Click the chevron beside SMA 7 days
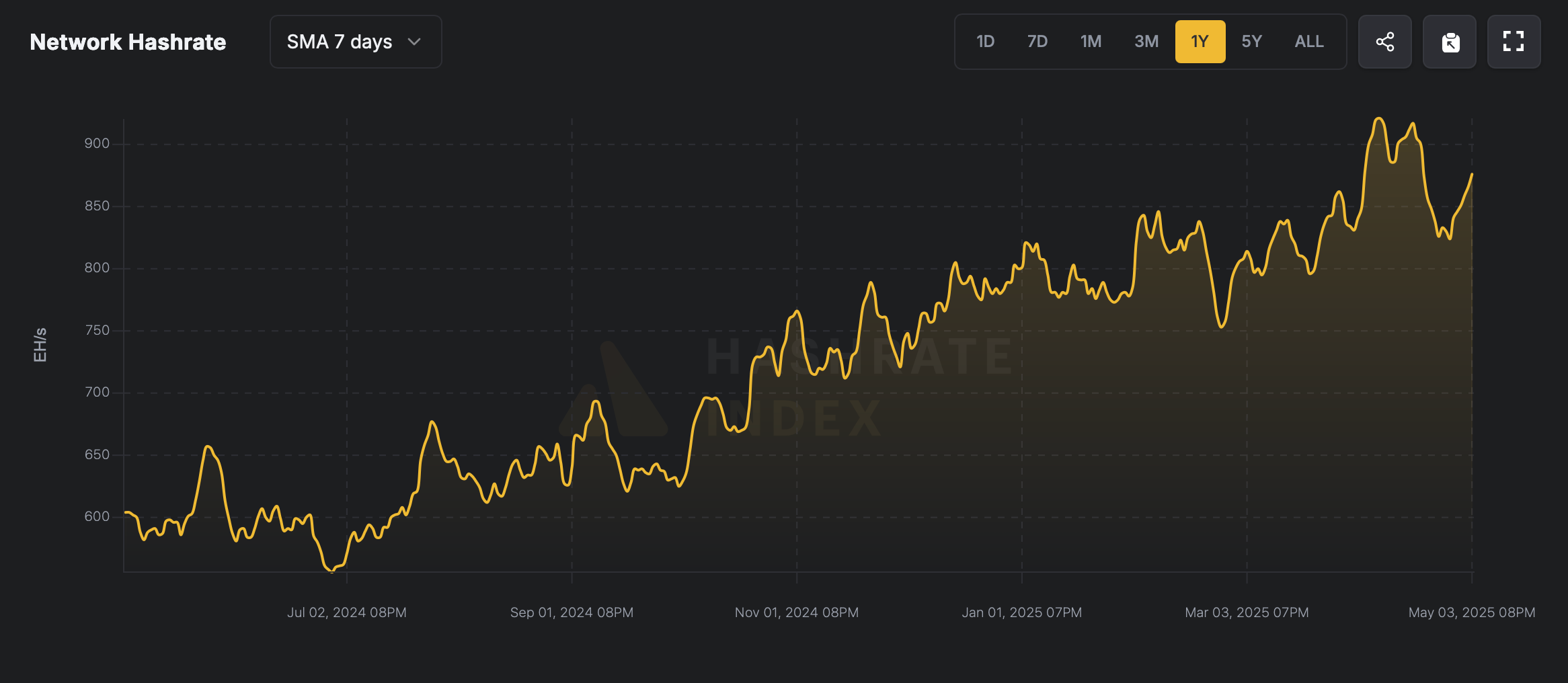 [414, 42]
